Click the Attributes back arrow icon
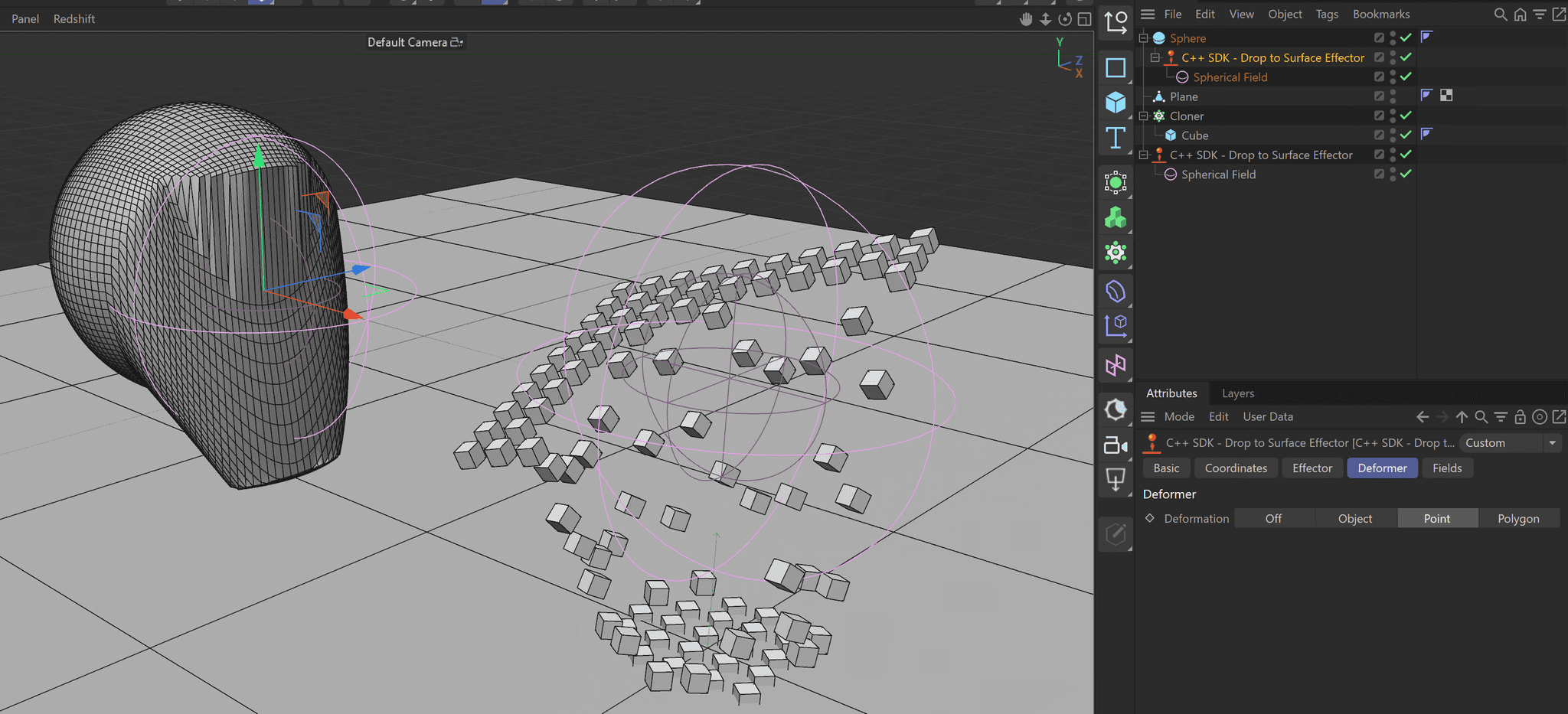The height and width of the screenshot is (714, 1568). pyautogui.click(x=1423, y=417)
